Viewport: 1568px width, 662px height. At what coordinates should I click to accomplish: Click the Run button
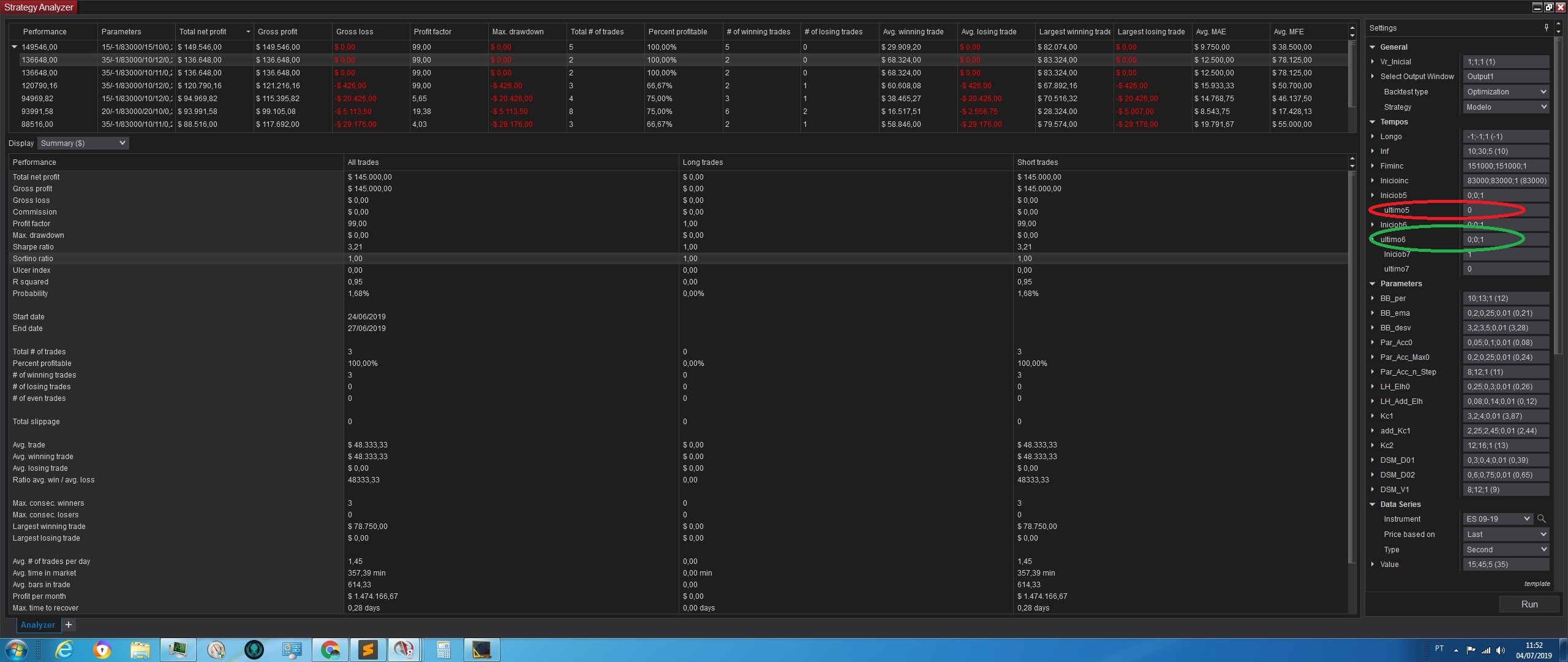coord(1529,604)
